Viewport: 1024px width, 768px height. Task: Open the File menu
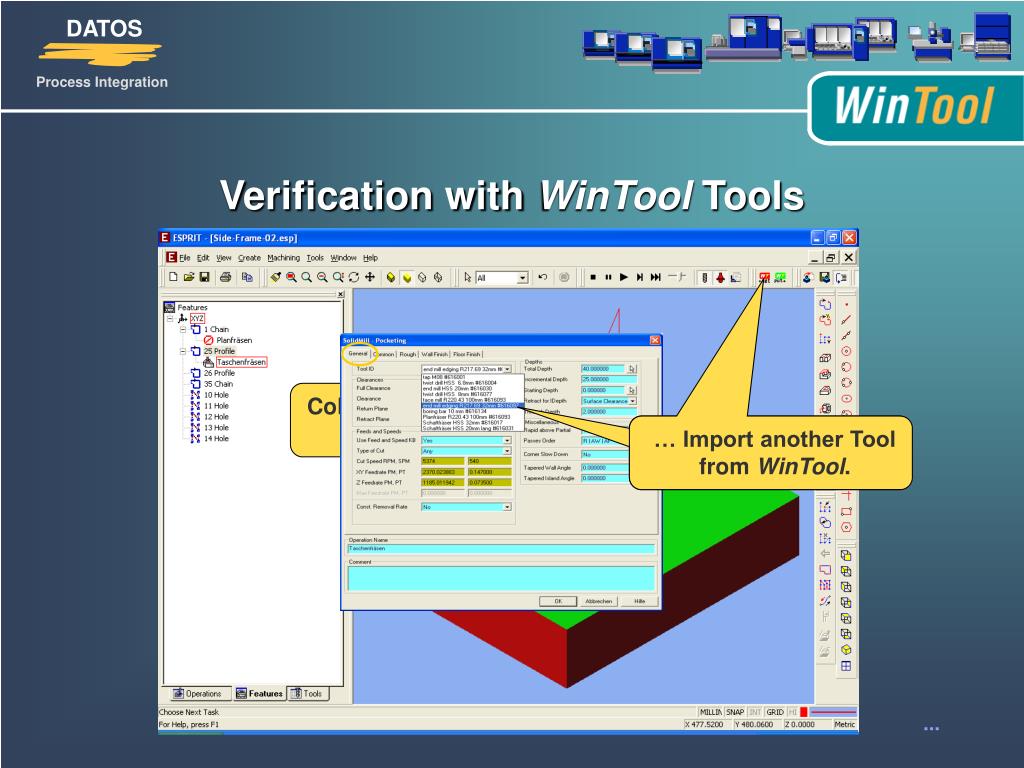coord(185,258)
